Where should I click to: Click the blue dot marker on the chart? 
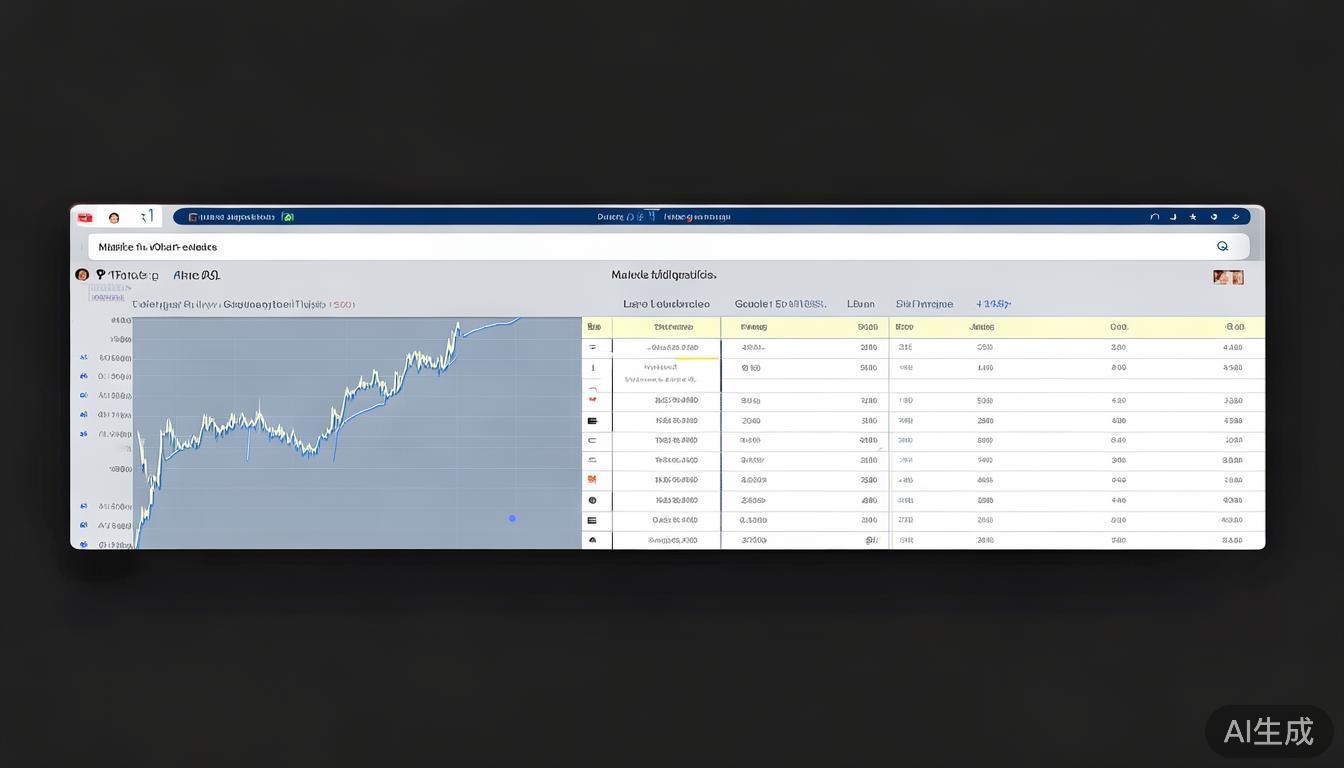point(512,518)
